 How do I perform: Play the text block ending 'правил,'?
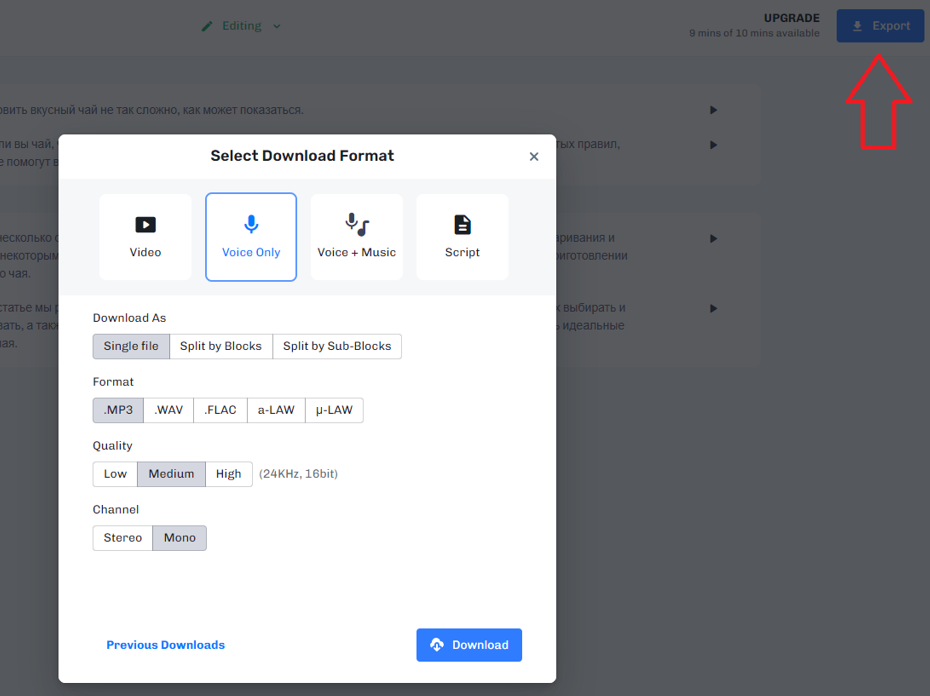pyautogui.click(x=714, y=145)
